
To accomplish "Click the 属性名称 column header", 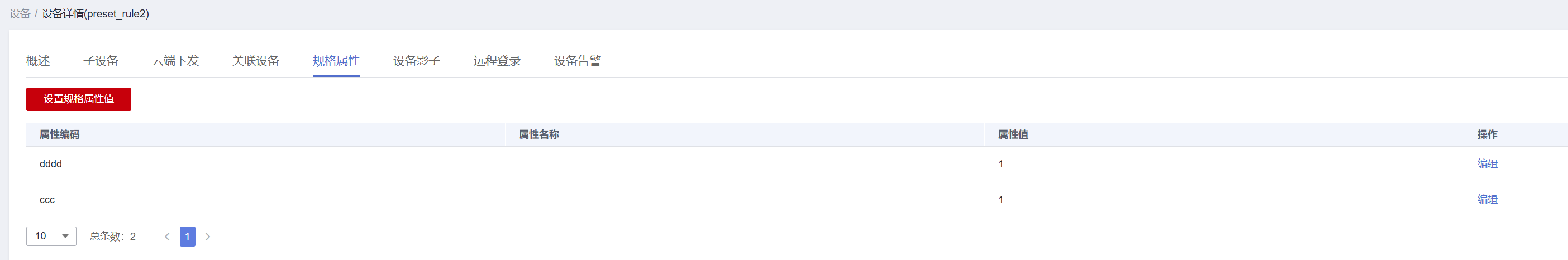I will 538,135.
